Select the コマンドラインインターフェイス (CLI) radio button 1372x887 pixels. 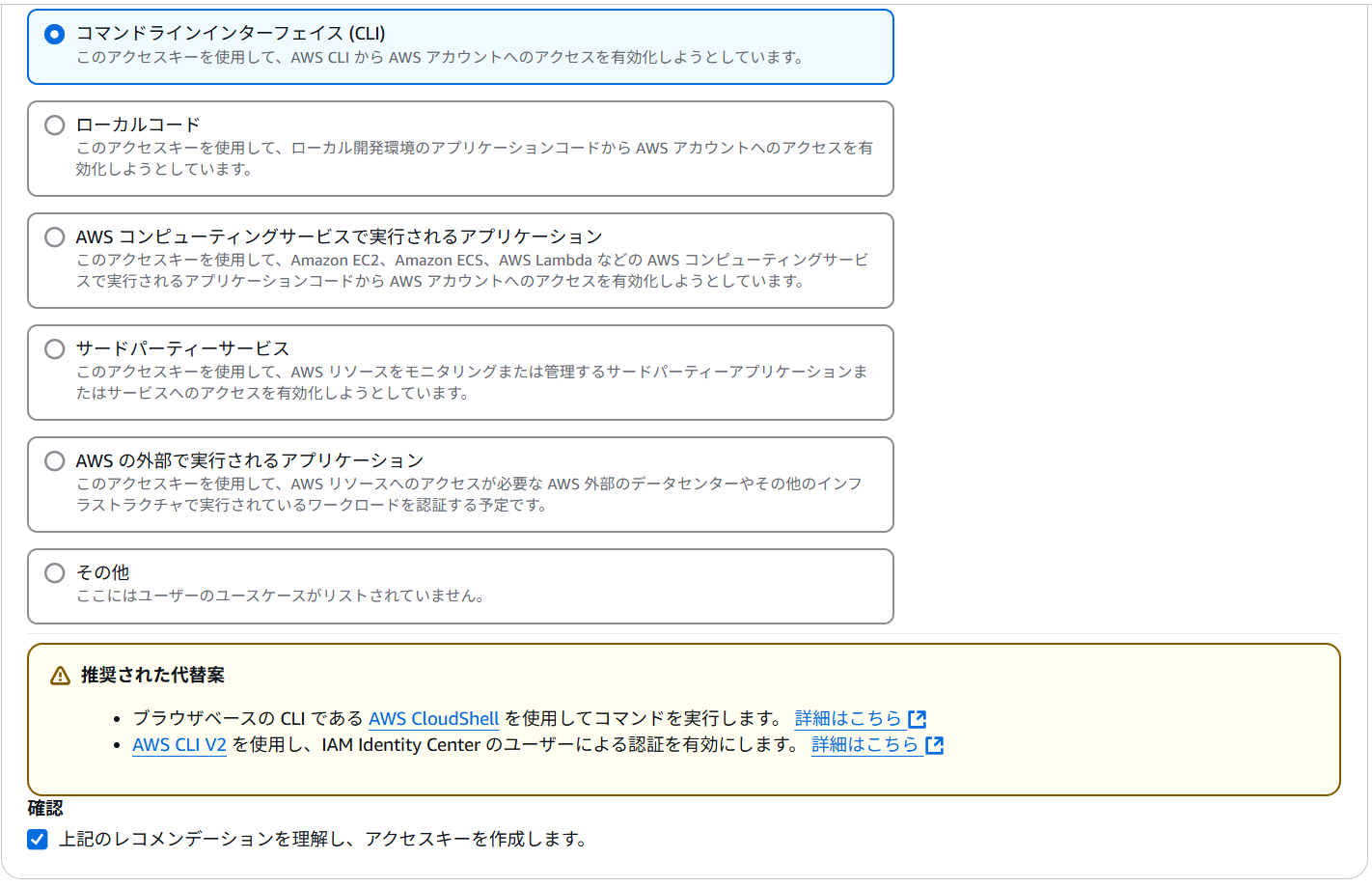point(55,35)
